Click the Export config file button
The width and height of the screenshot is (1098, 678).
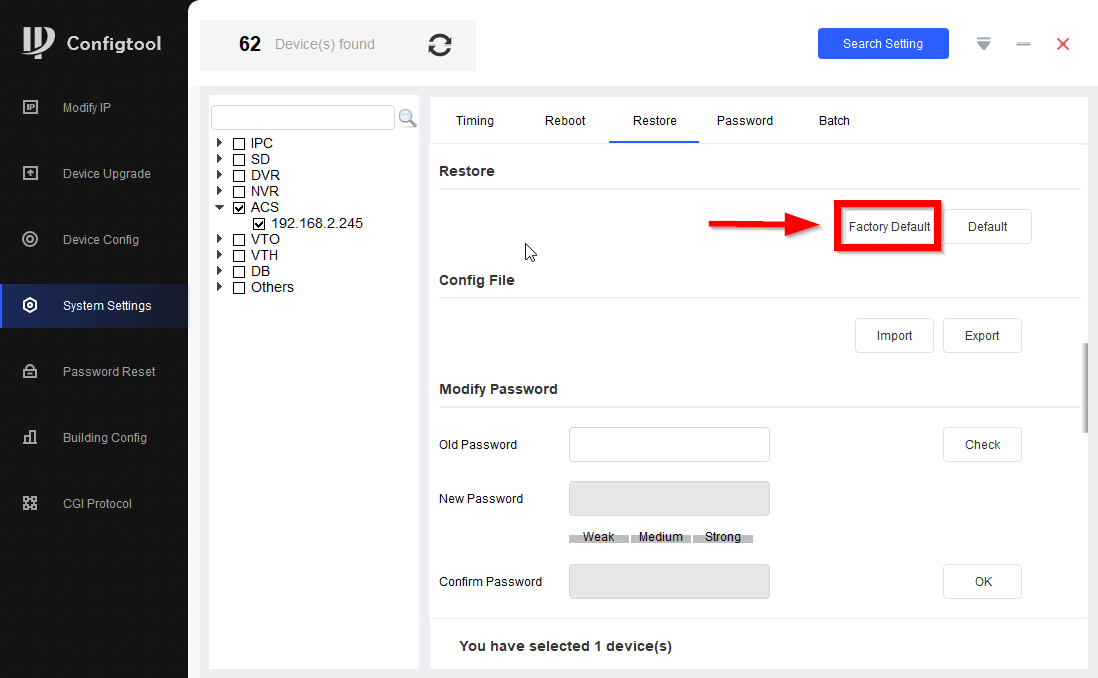[x=982, y=336]
